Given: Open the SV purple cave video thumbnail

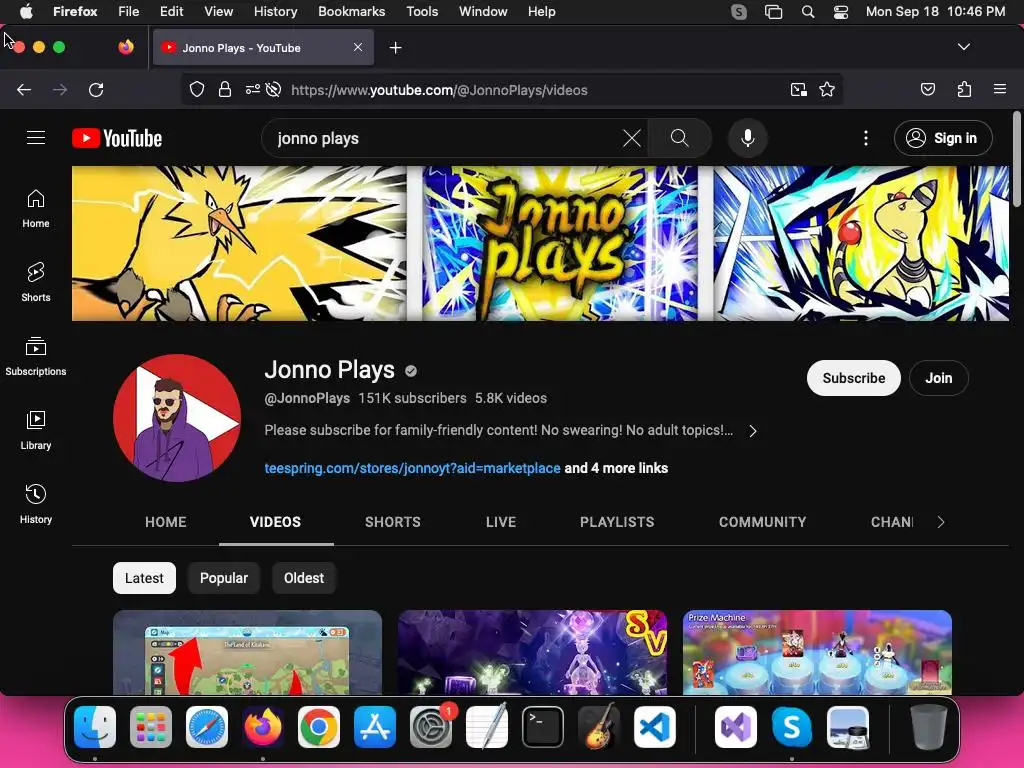Looking at the screenshot, I should 532,652.
